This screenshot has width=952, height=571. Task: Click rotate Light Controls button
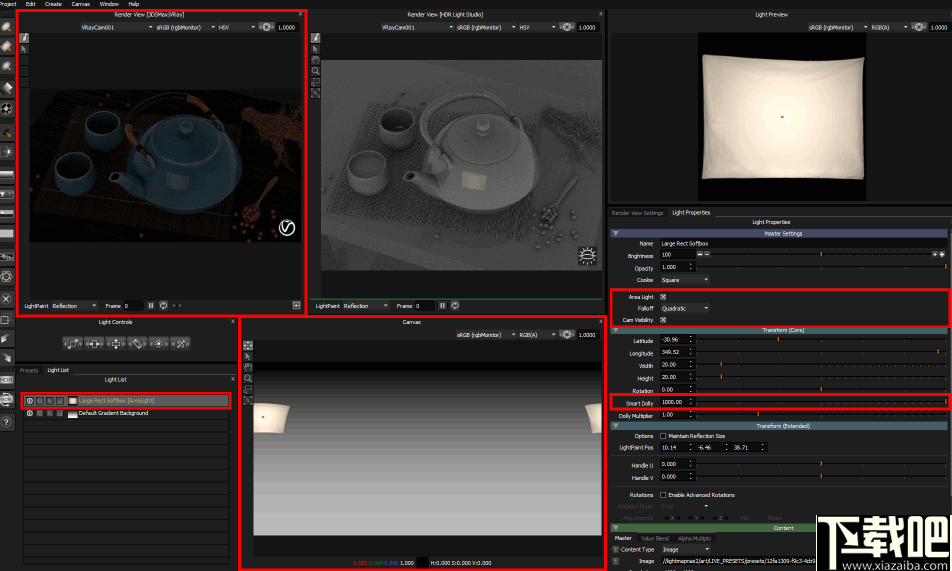coord(138,344)
